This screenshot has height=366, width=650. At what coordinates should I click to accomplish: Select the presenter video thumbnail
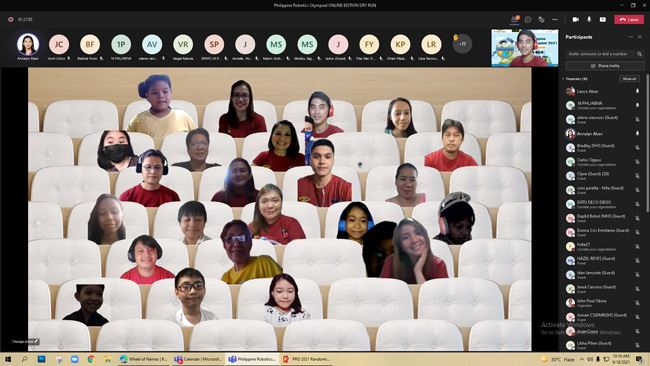click(x=525, y=48)
